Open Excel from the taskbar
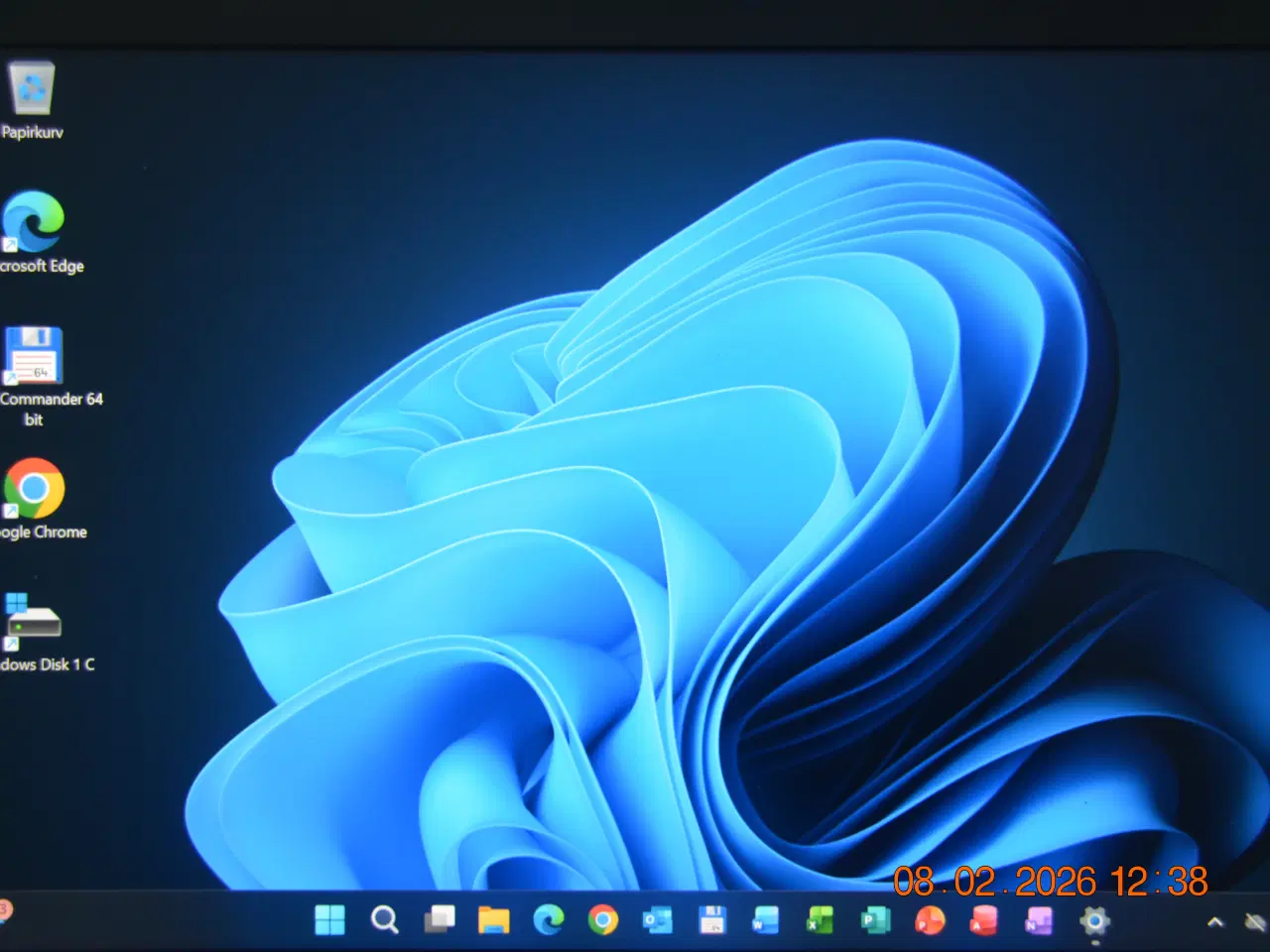This screenshot has width=1270, height=952. coord(818,921)
